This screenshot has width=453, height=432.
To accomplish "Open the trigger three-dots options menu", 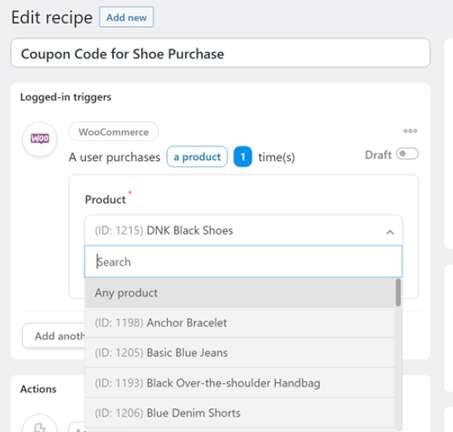I will click(410, 131).
